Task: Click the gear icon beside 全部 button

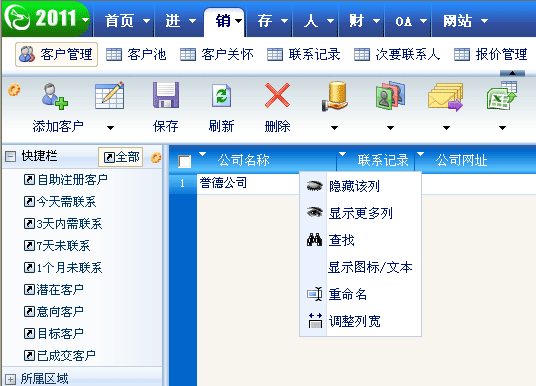Action: pos(156,157)
